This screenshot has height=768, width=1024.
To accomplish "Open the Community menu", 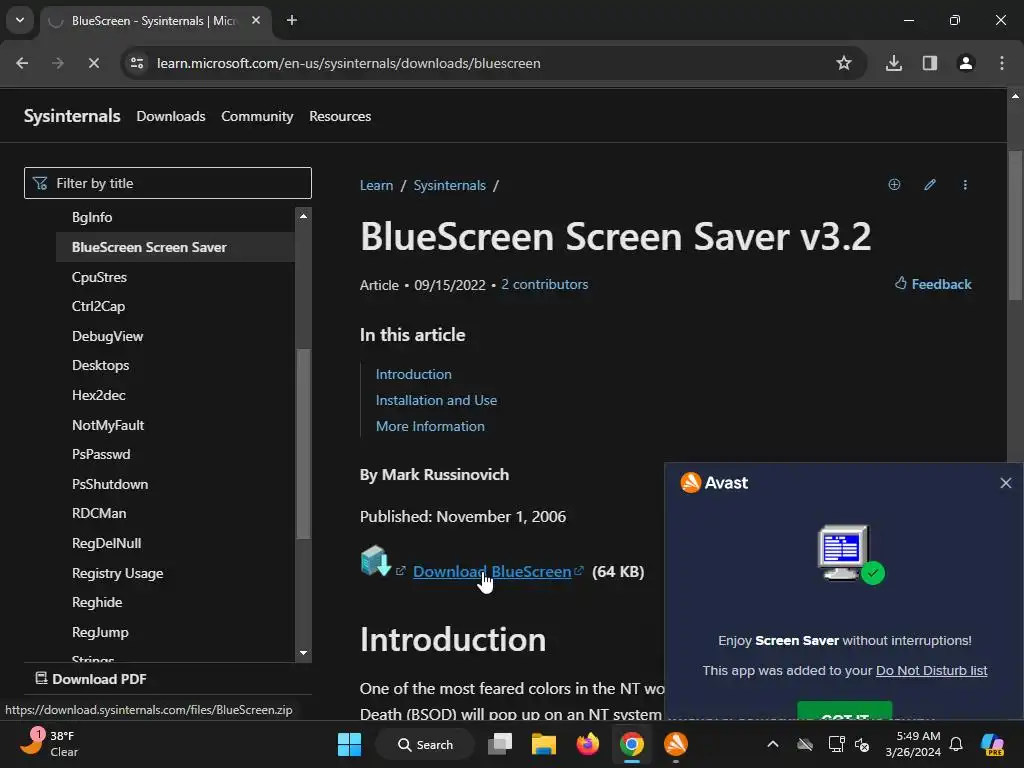I will coord(257,116).
